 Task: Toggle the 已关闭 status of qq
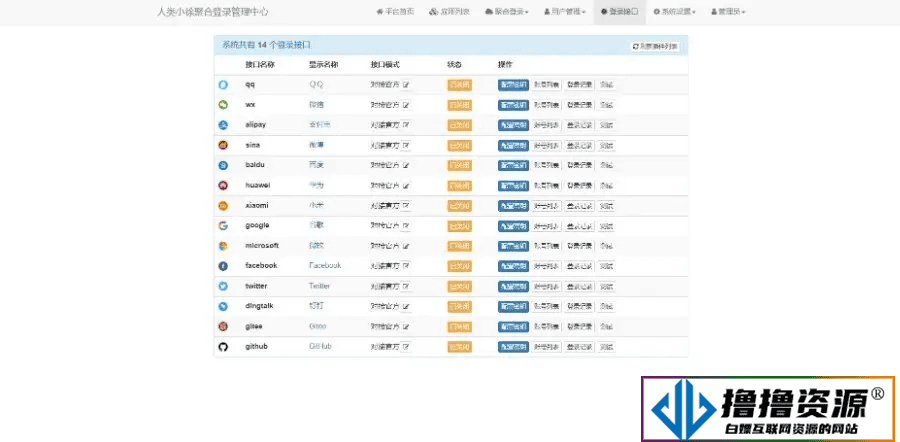tap(459, 85)
